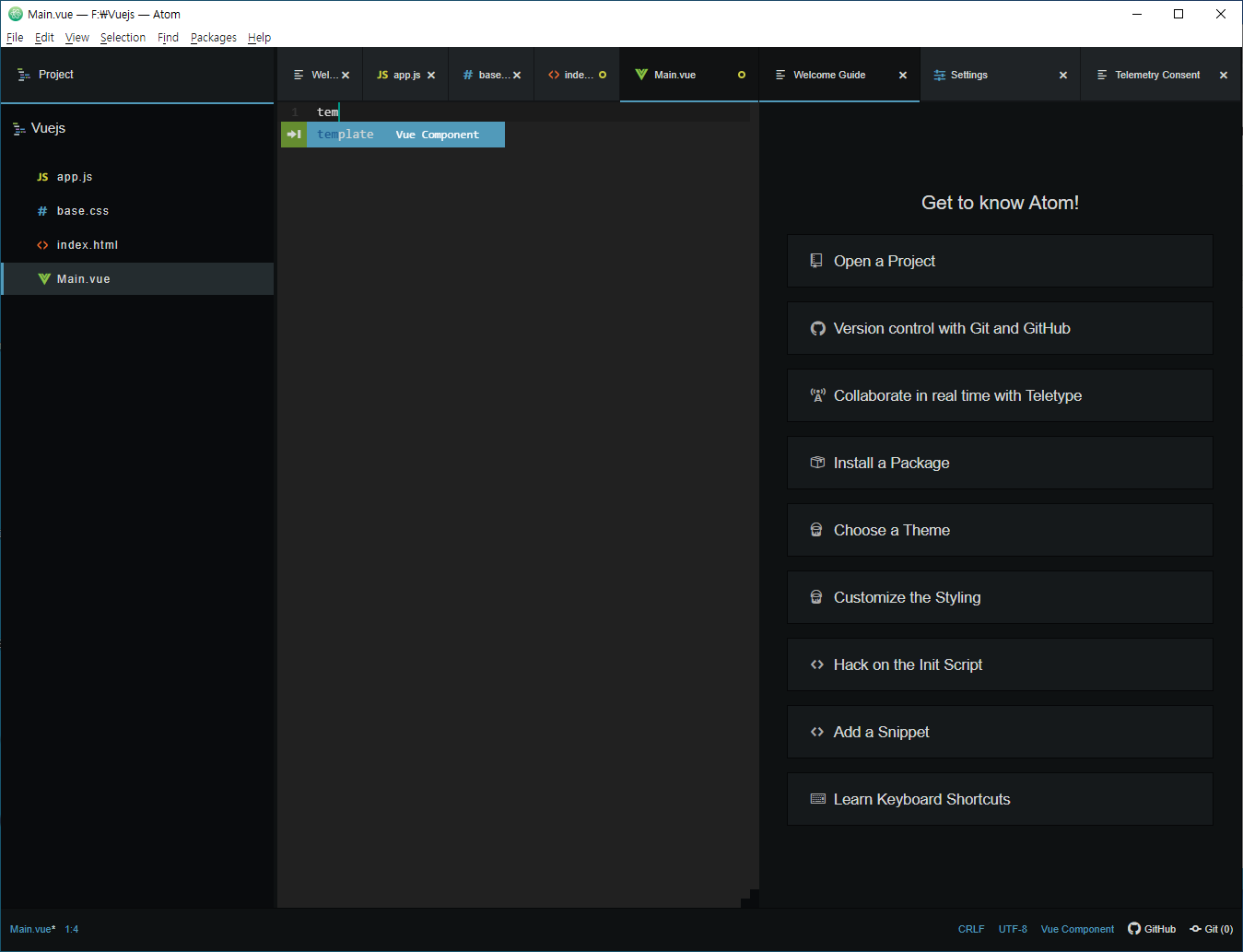Close the app.js editor tab
1243x952 pixels.
point(431,76)
